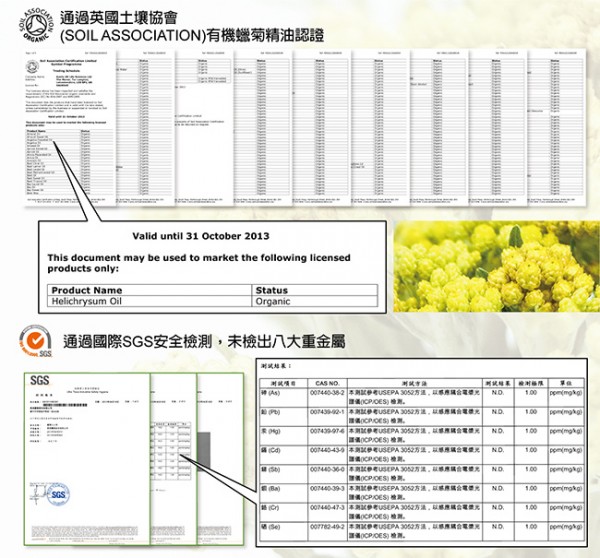The image size is (600, 558).
Task: Click the '1.00' detection limit in Pb row
Action: (x=531, y=412)
